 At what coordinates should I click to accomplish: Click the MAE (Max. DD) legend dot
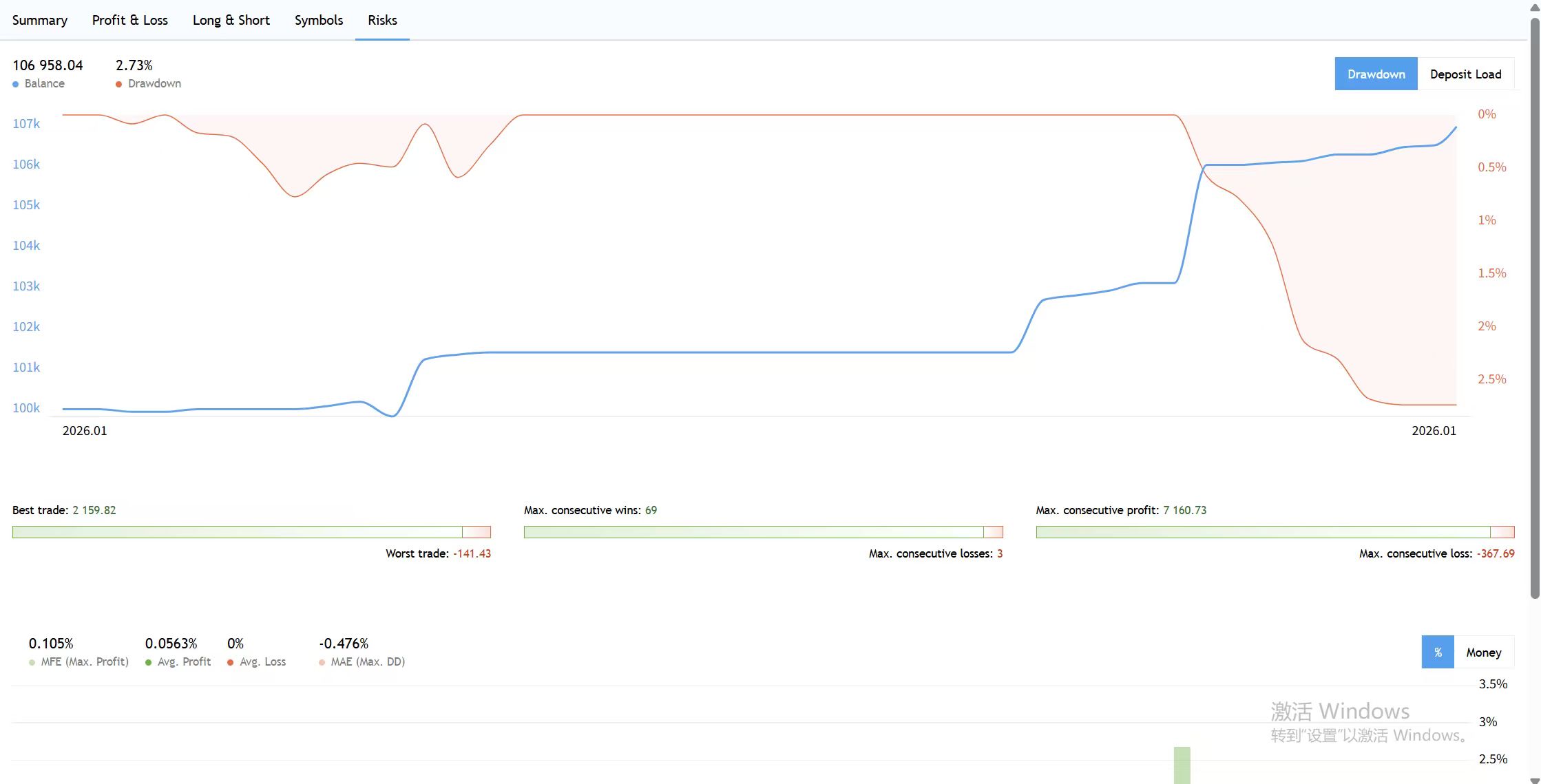click(322, 662)
